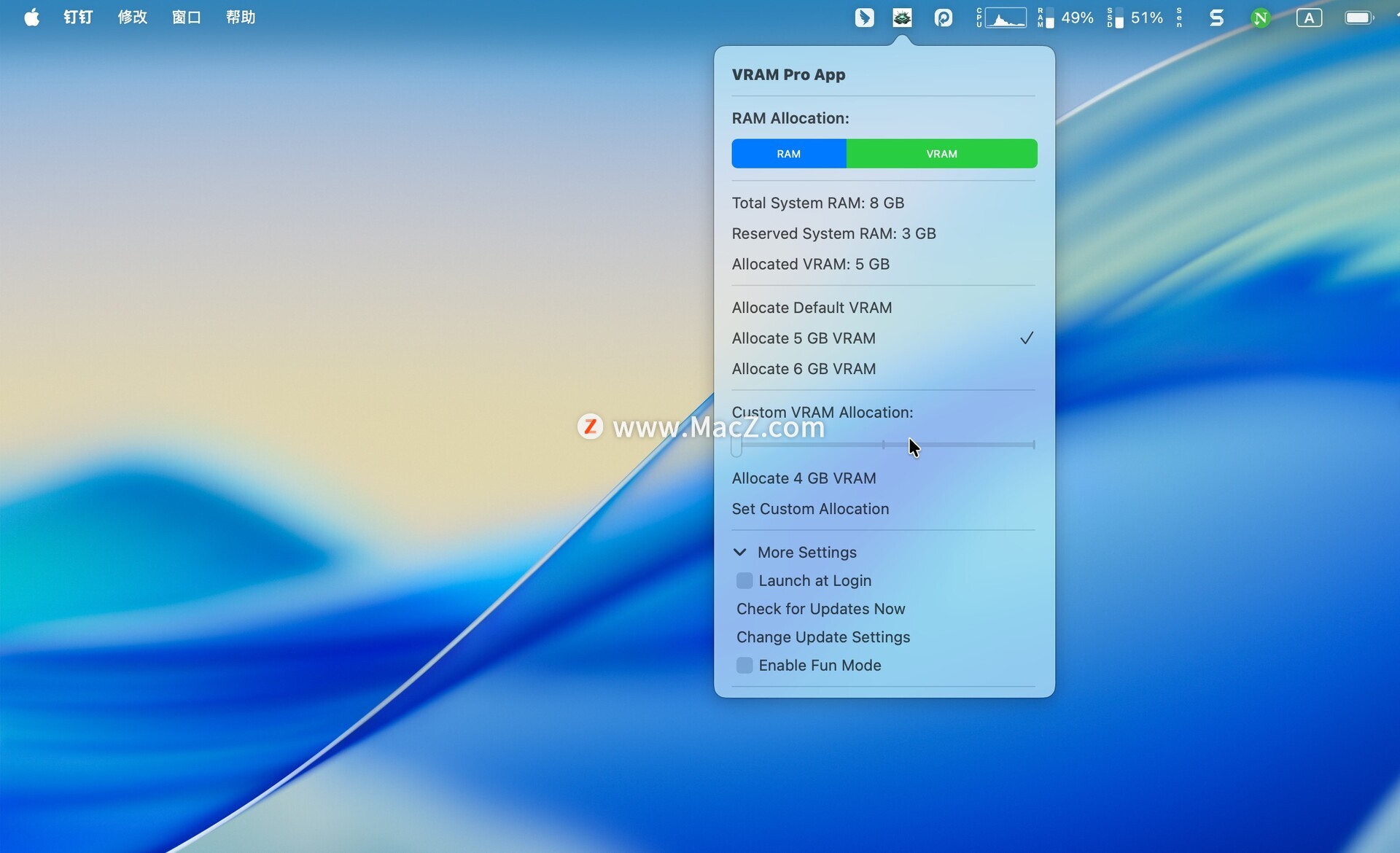
Task: Click the Sen sensor menu bar item
Action: [1179, 17]
